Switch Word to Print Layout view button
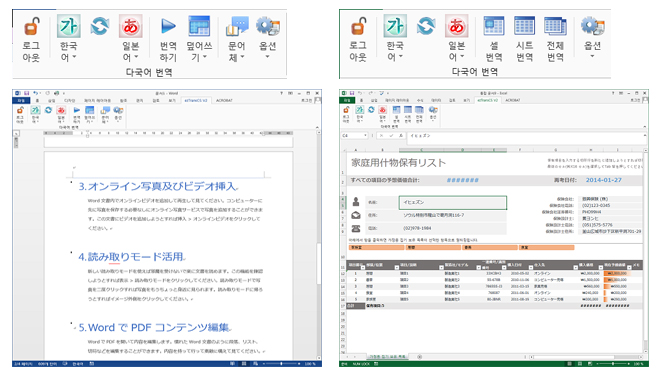This screenshot has width=663, height=376. pos(244,364)
